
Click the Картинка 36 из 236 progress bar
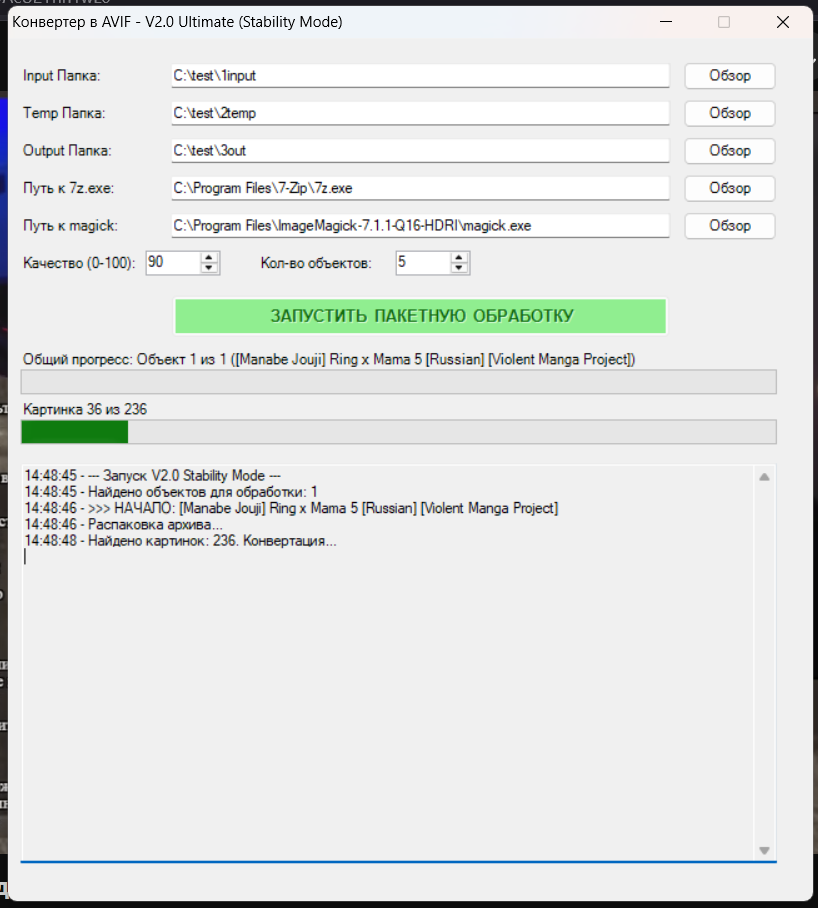[x=398, y=432]
